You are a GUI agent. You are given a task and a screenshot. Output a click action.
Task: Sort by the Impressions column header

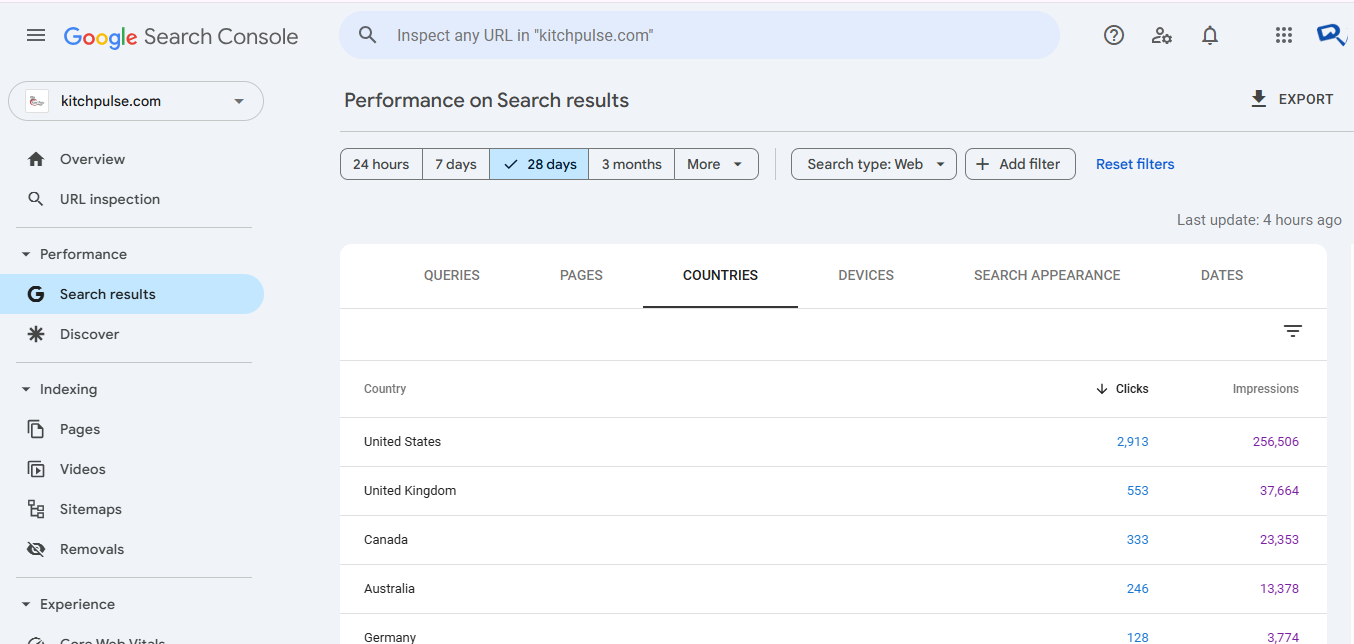[1265, 389]
